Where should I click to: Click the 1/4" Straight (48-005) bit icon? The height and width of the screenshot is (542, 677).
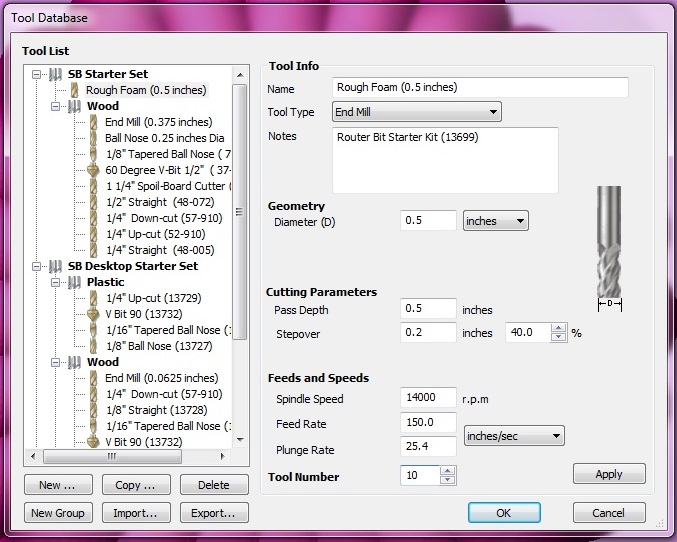tap(93, 250)
